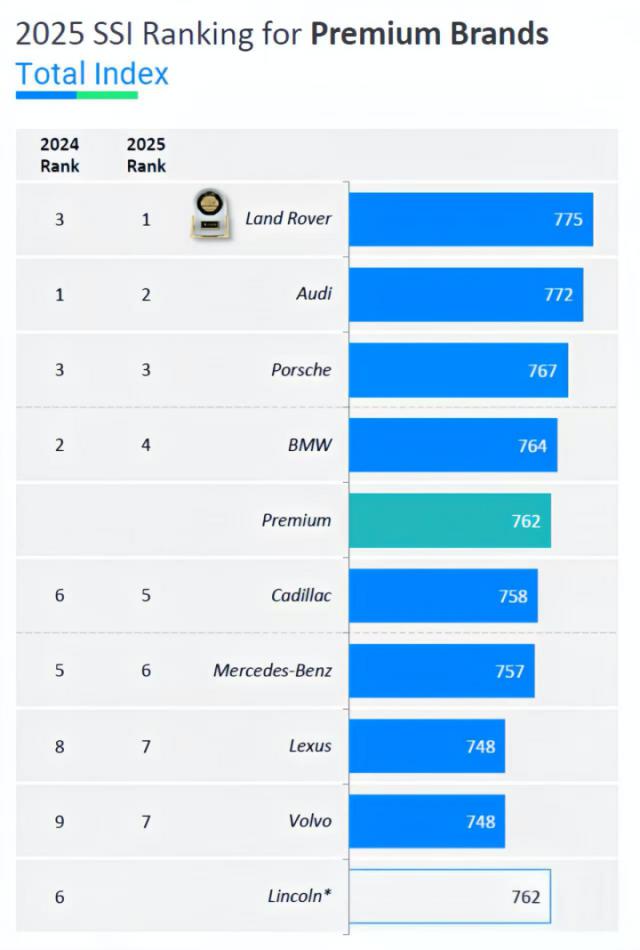Click the Cadillac brand label
Viewport: 640px width, 950px height.
[301, 596]
